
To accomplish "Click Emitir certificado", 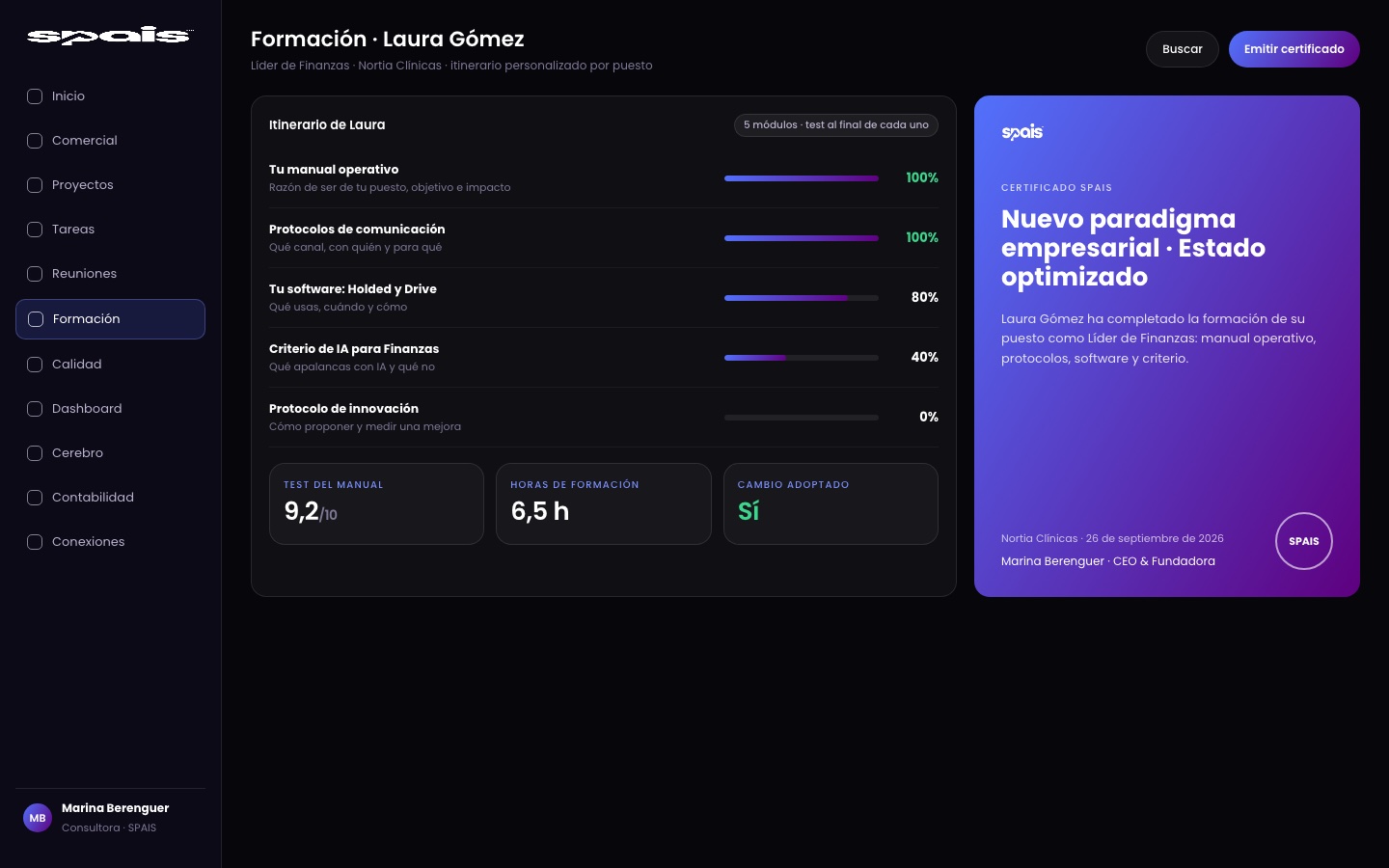I will point(1294,49).
